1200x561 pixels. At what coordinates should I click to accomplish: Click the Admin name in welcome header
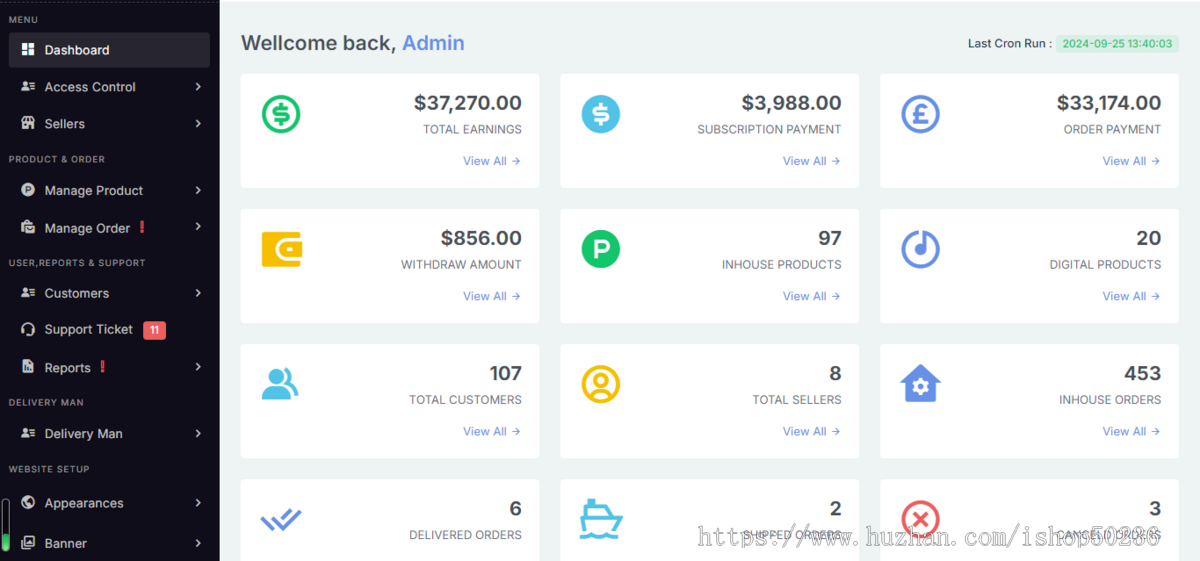[433, 43]
